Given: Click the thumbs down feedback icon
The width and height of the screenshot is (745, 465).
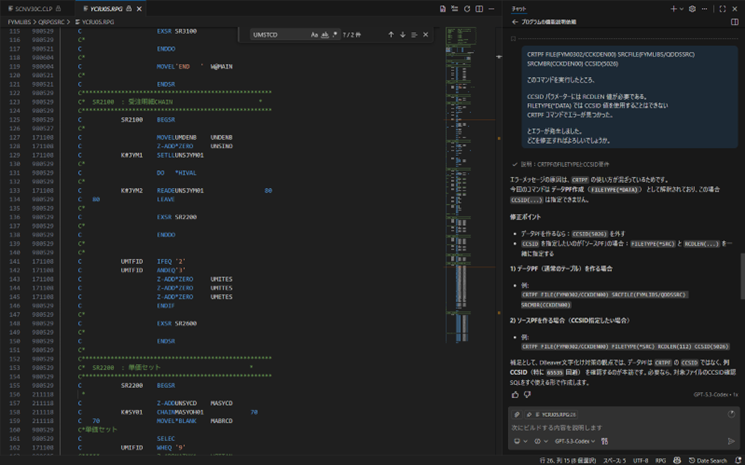Looking at the screenshot, I should 528,394.
